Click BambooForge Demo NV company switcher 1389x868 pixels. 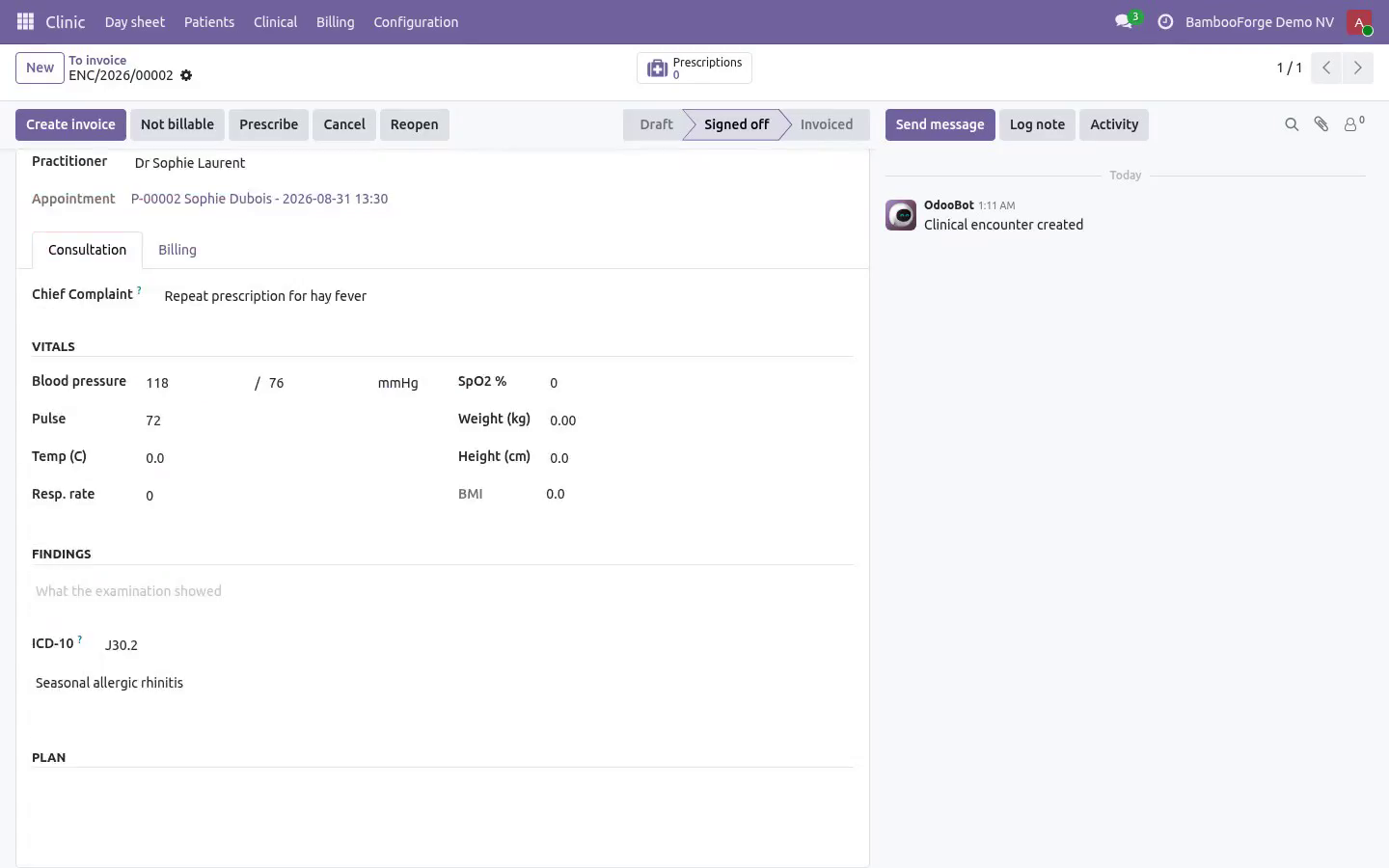click(x=1259, y=21)
